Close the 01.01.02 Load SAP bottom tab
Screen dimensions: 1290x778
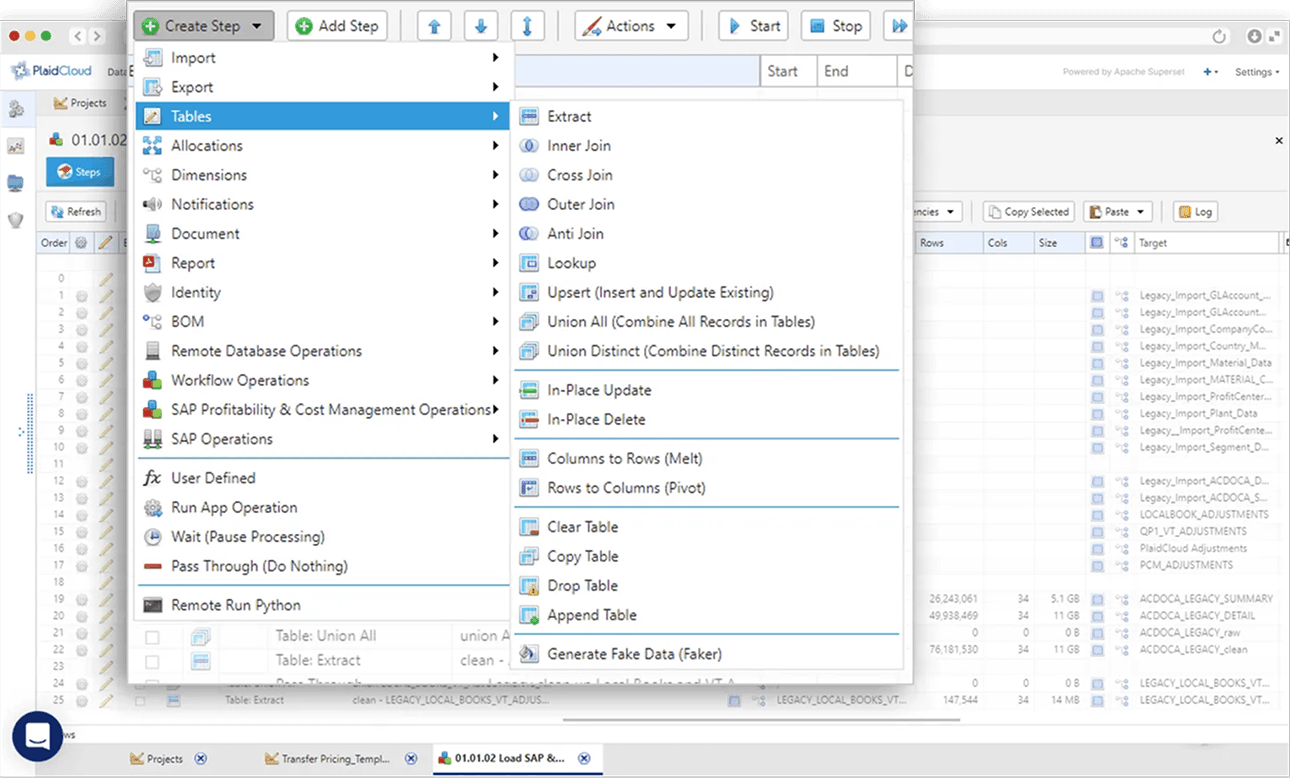[x=584, y=759]
